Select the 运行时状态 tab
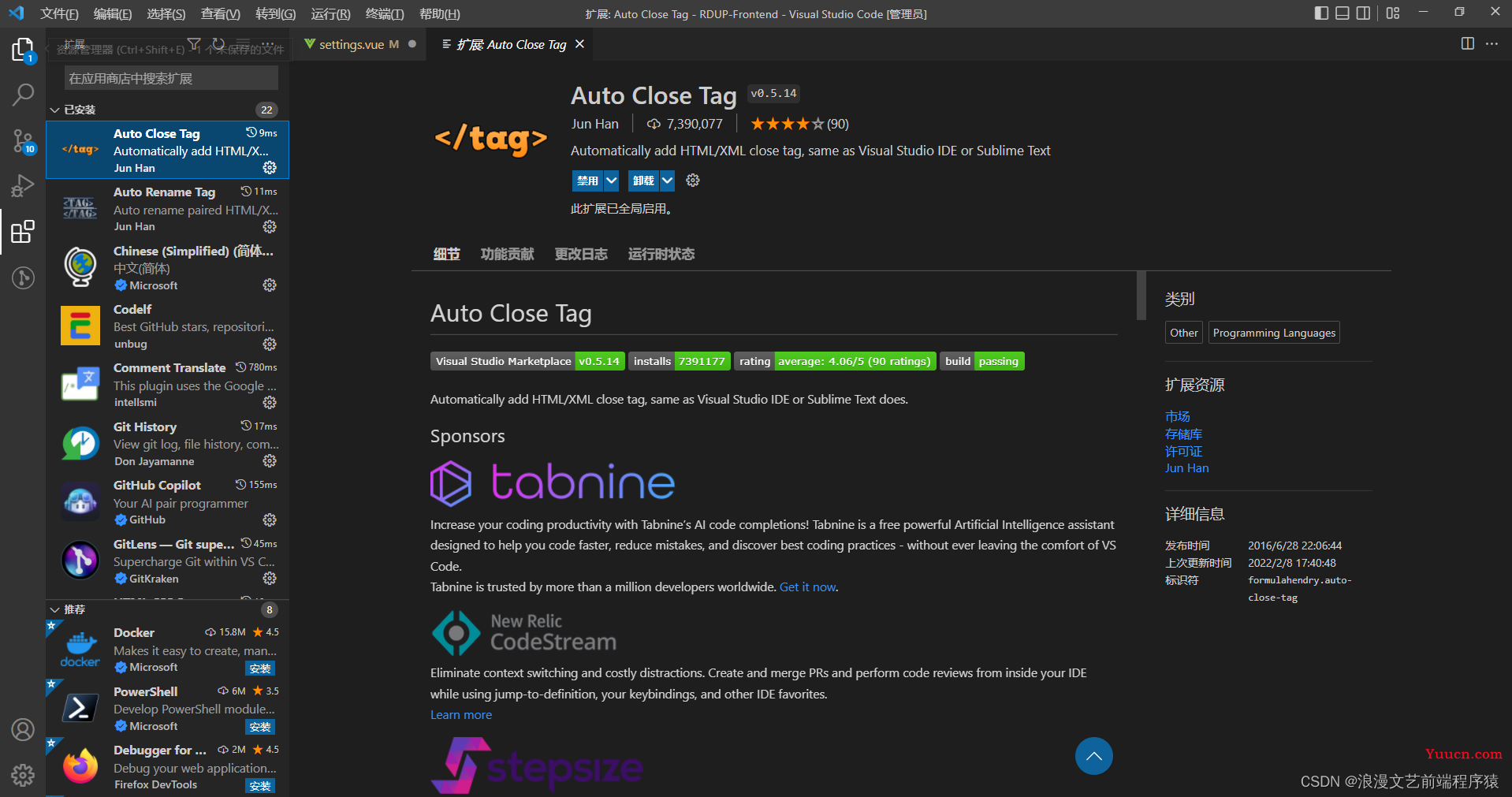 click(661, 254)
